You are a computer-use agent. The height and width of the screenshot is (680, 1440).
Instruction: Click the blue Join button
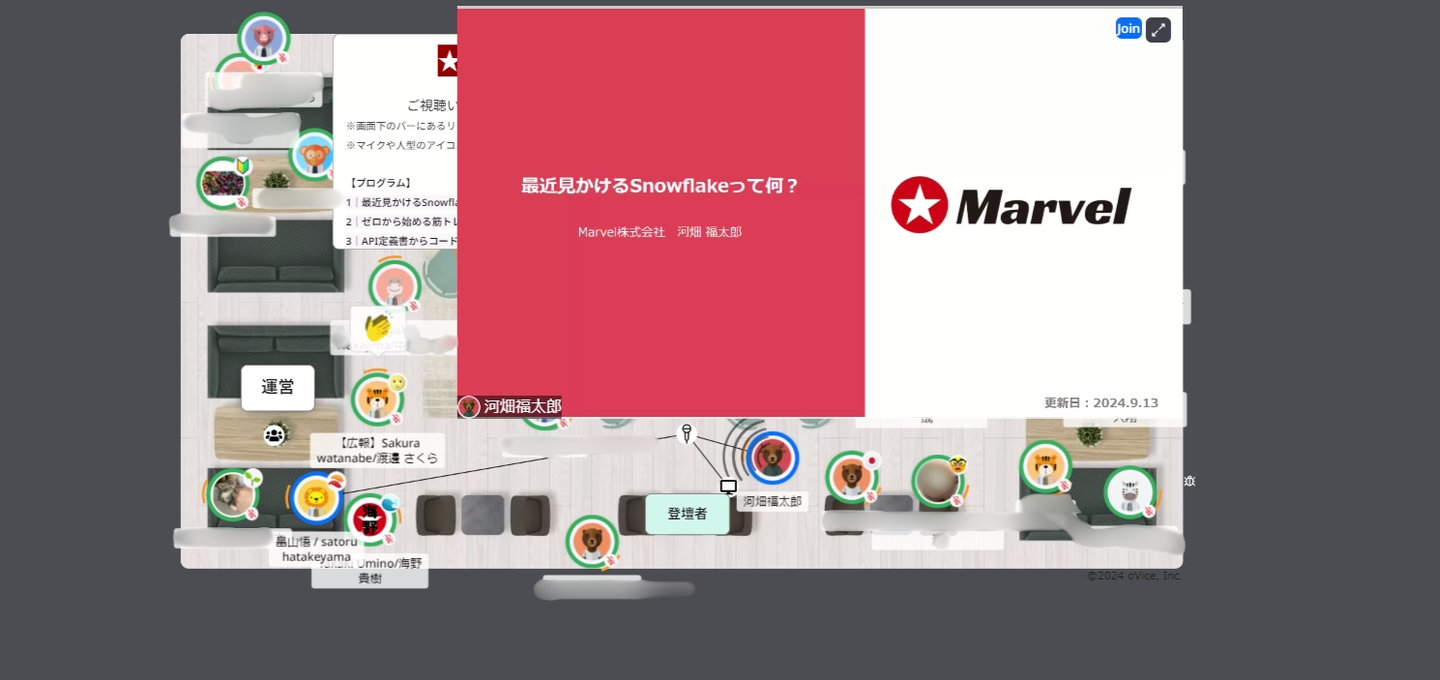(x=1128, y=28)
